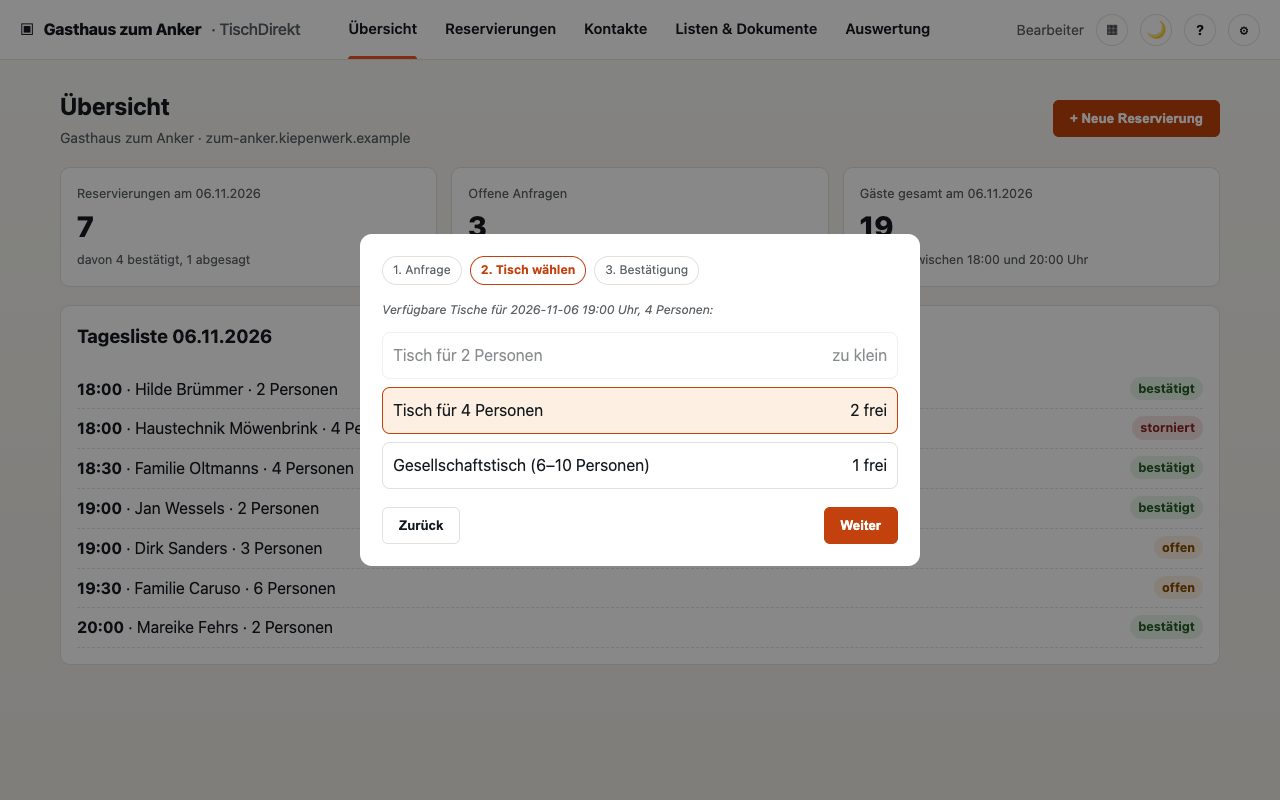Click the Gasthaus zum Anker logo icon

click(27, 30)
